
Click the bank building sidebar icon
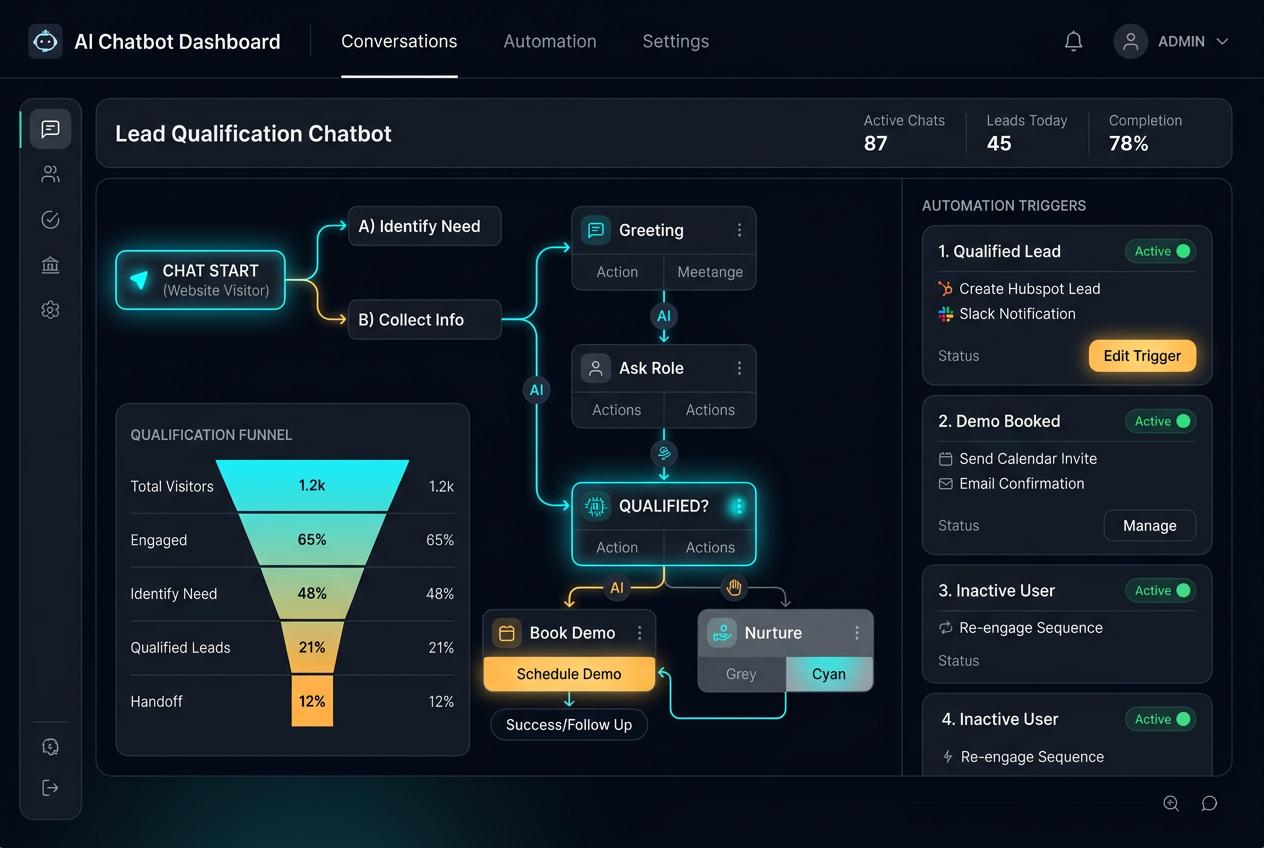point(50,265)
